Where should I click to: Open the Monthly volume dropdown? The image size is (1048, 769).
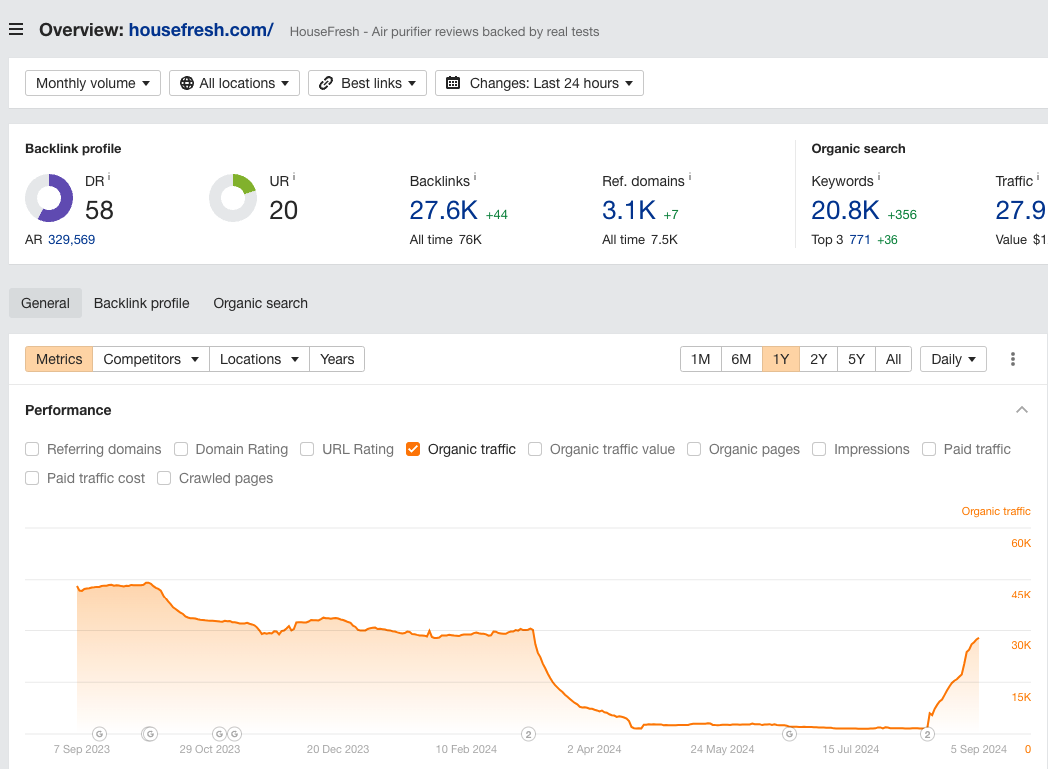93,83
